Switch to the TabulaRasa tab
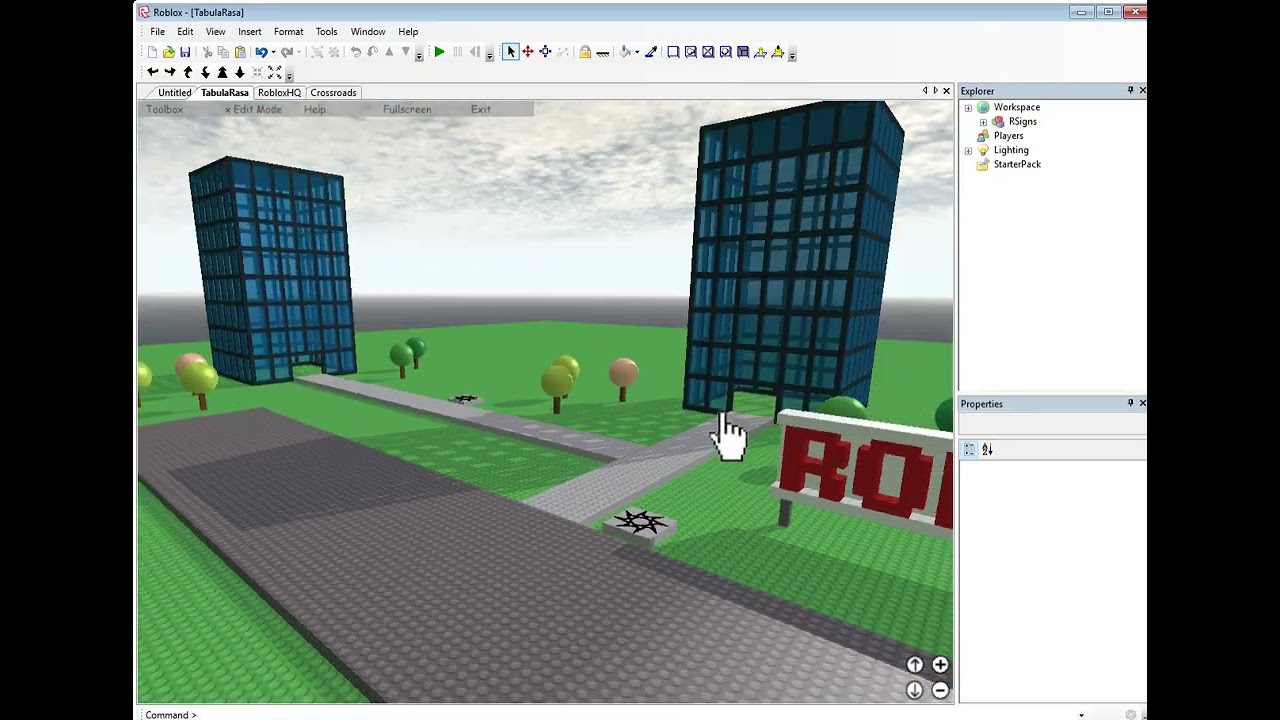Screen dimensions: 1280x720 pos(224,93)
